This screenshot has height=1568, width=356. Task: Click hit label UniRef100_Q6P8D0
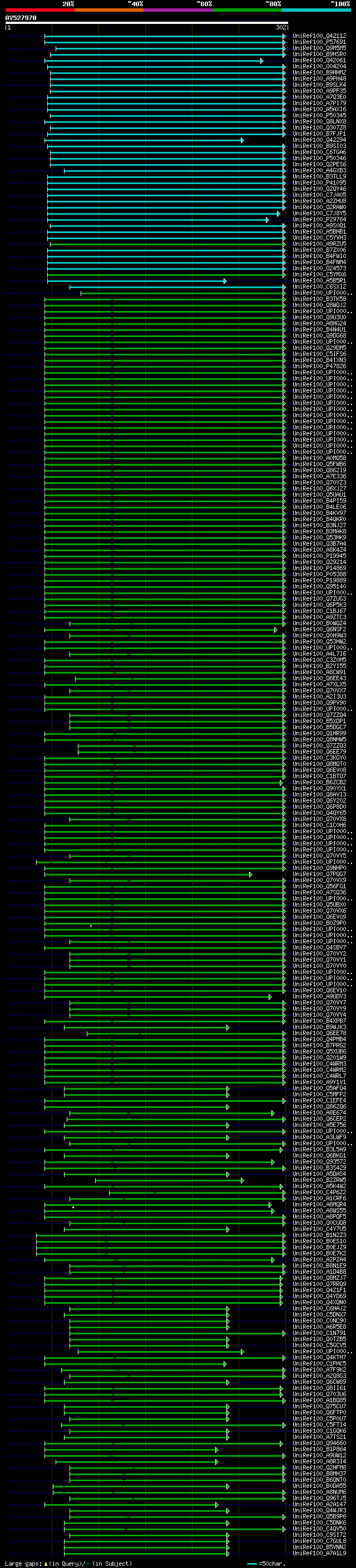[319, 807]
